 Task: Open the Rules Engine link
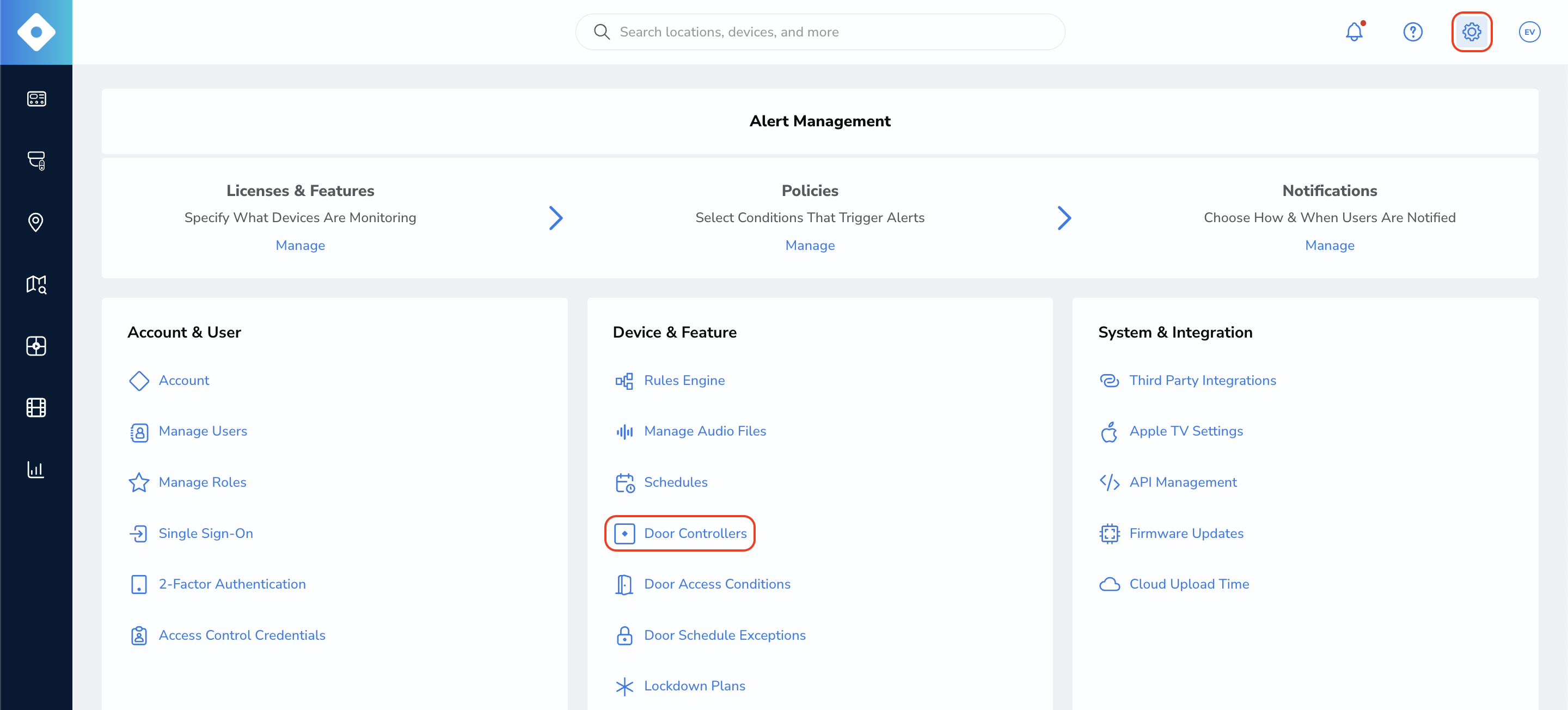pos(684,381)
